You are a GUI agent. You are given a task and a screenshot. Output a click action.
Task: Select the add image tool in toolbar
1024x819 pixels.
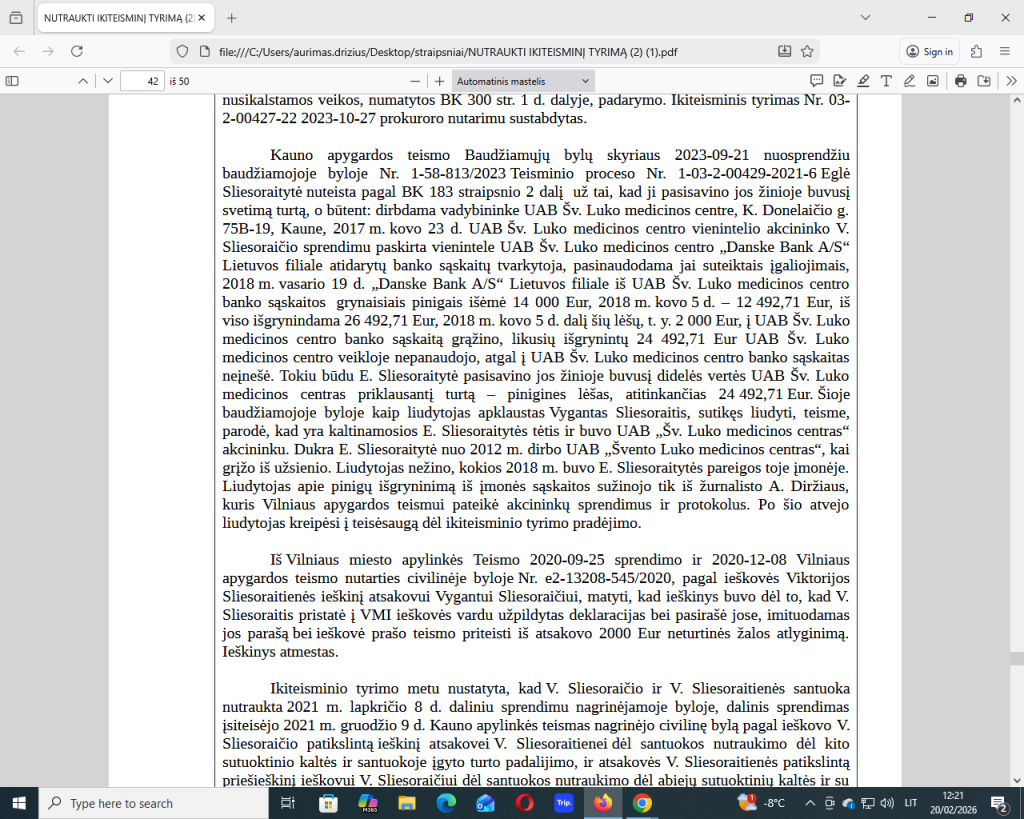933,81
